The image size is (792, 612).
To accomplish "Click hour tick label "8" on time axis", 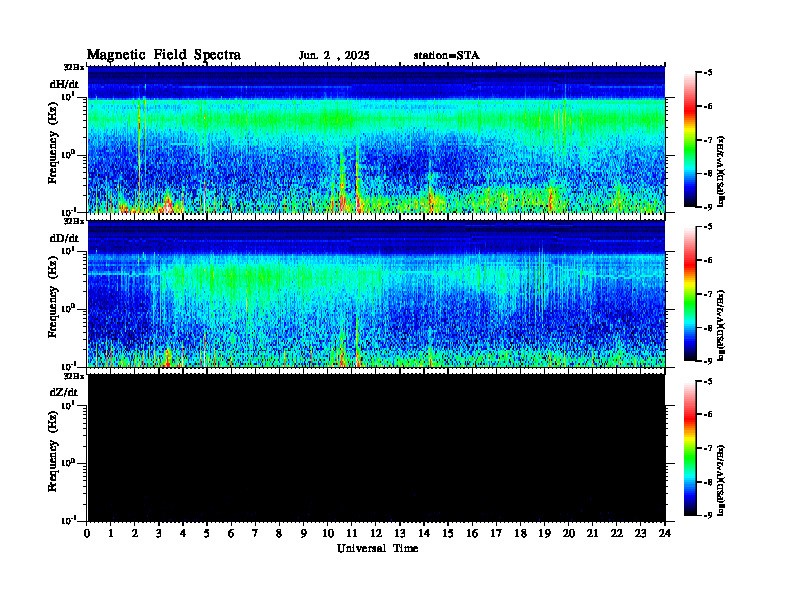I will pyautogui.click(x=279, y=534).
